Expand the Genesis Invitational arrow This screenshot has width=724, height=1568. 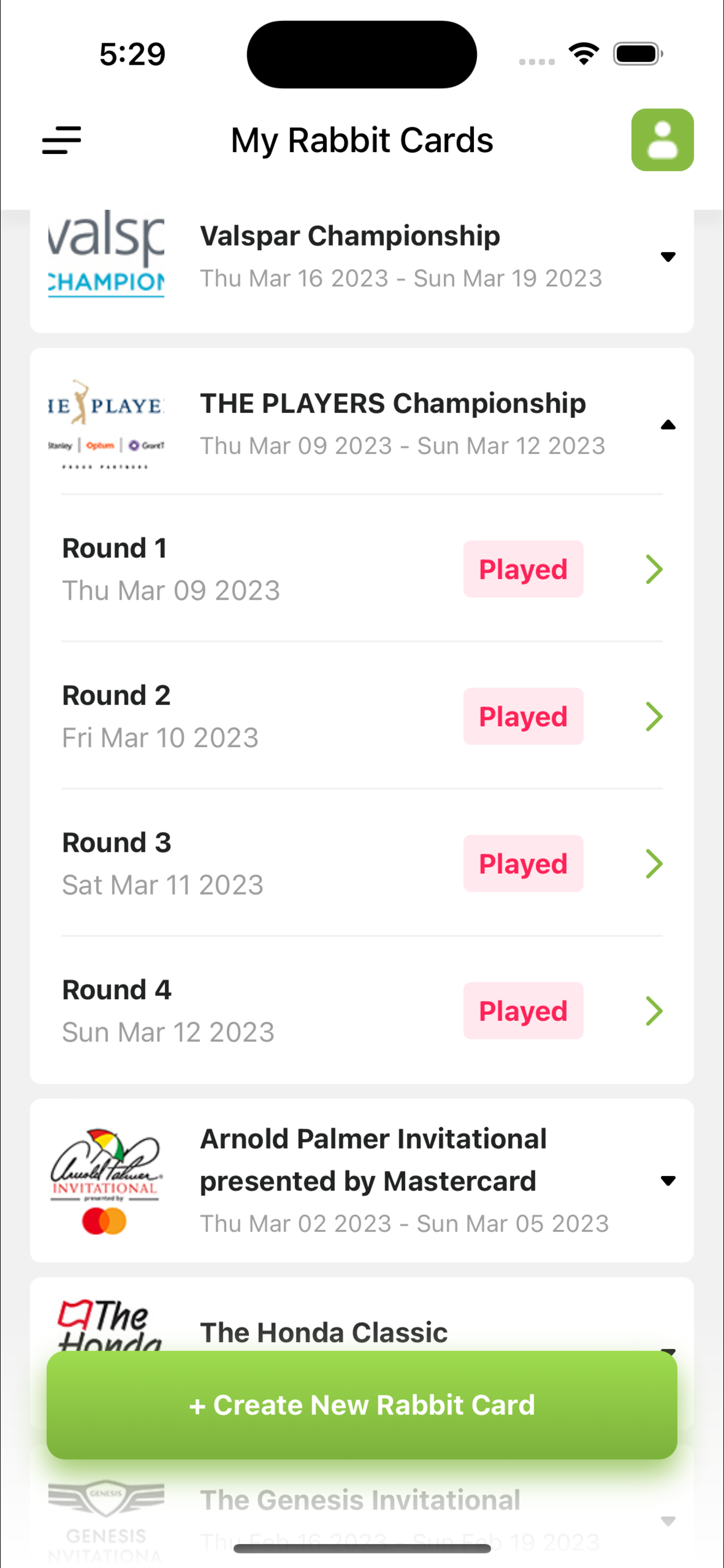(x=668, y=1521)
